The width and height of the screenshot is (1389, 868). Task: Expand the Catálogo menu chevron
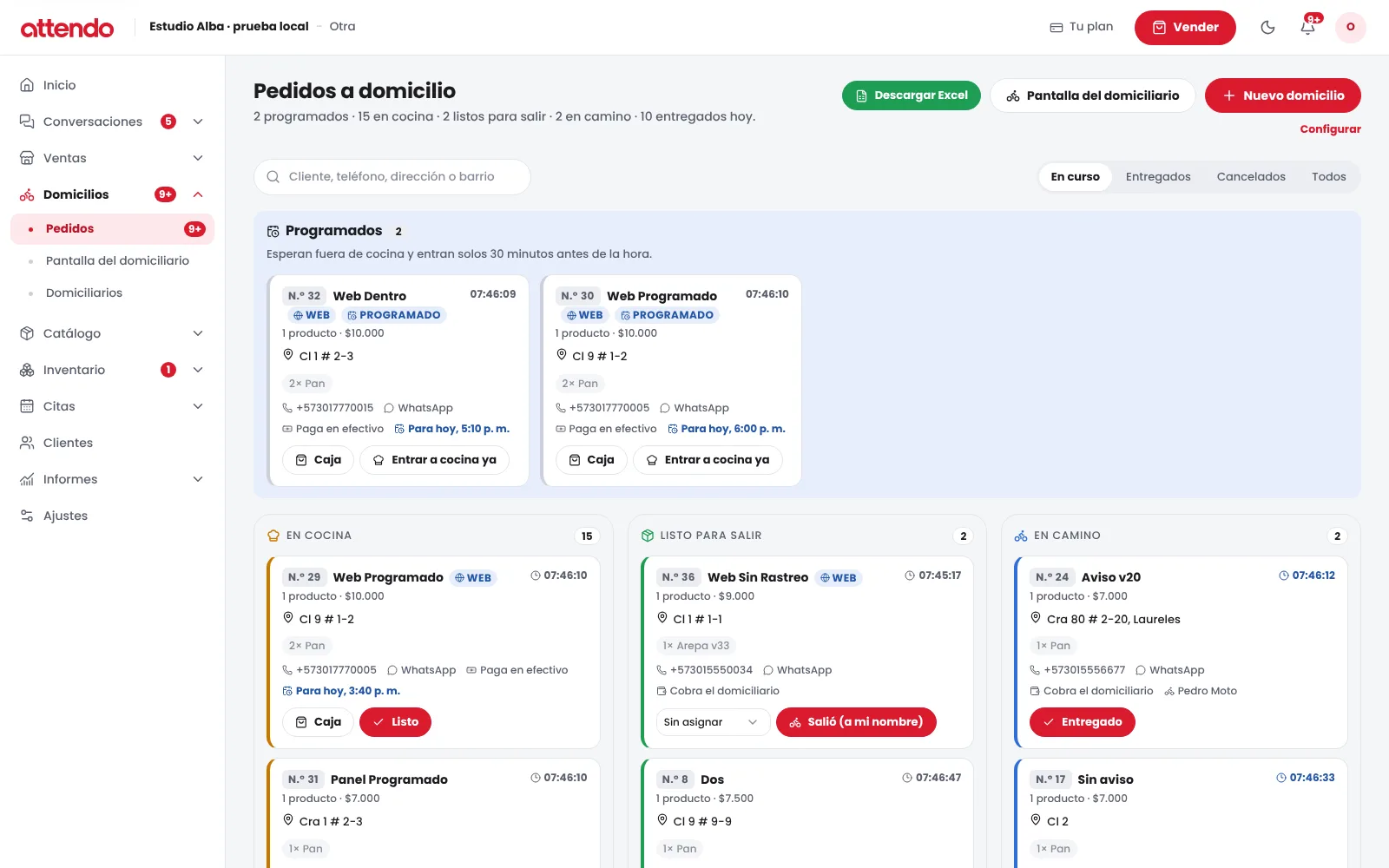click(198, 333)
